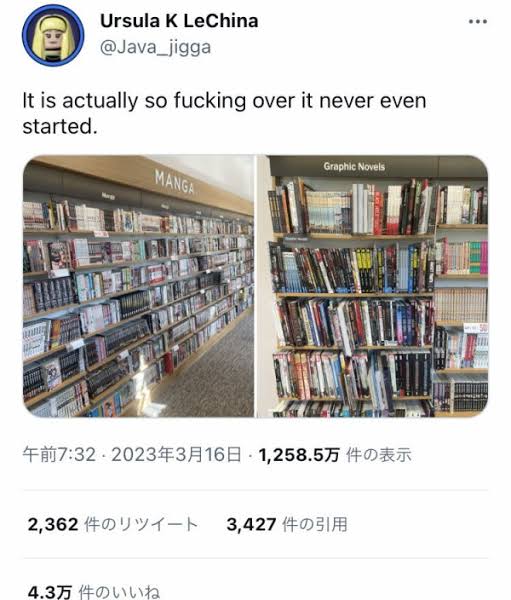The width and height of the screenshot is (511, 600).
Task: Open the three-dot more options menu
Action: pos(478,22)
